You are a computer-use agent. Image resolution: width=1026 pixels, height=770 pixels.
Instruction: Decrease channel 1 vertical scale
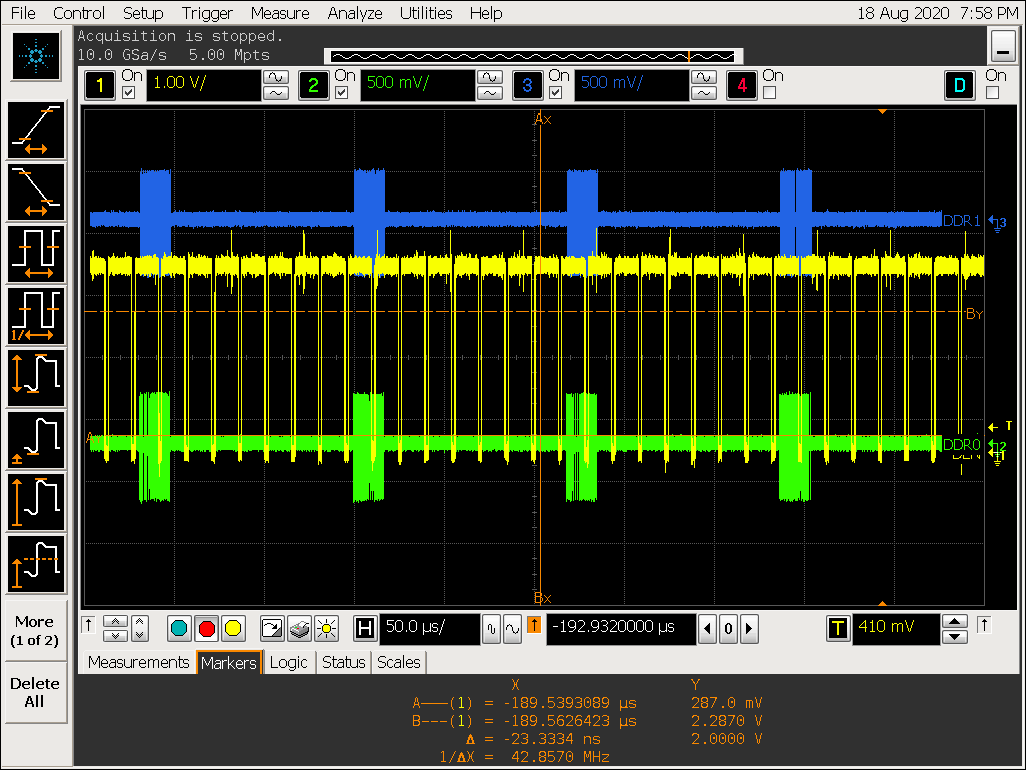(276, 93)
